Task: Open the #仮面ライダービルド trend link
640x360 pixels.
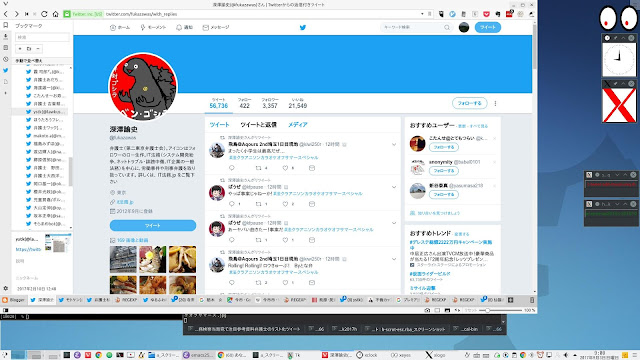Action: click(x=430, y=274)
